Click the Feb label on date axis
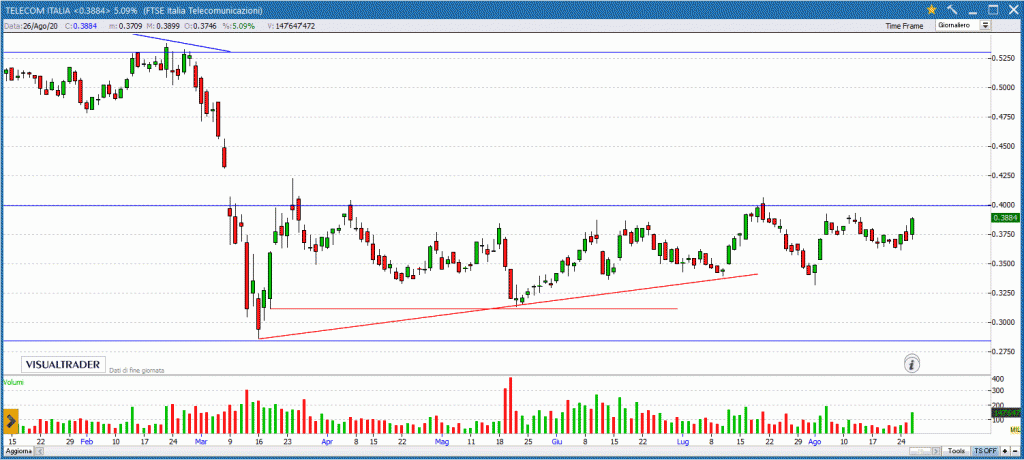The image size is (1024, 460). [x=87, y=442]
